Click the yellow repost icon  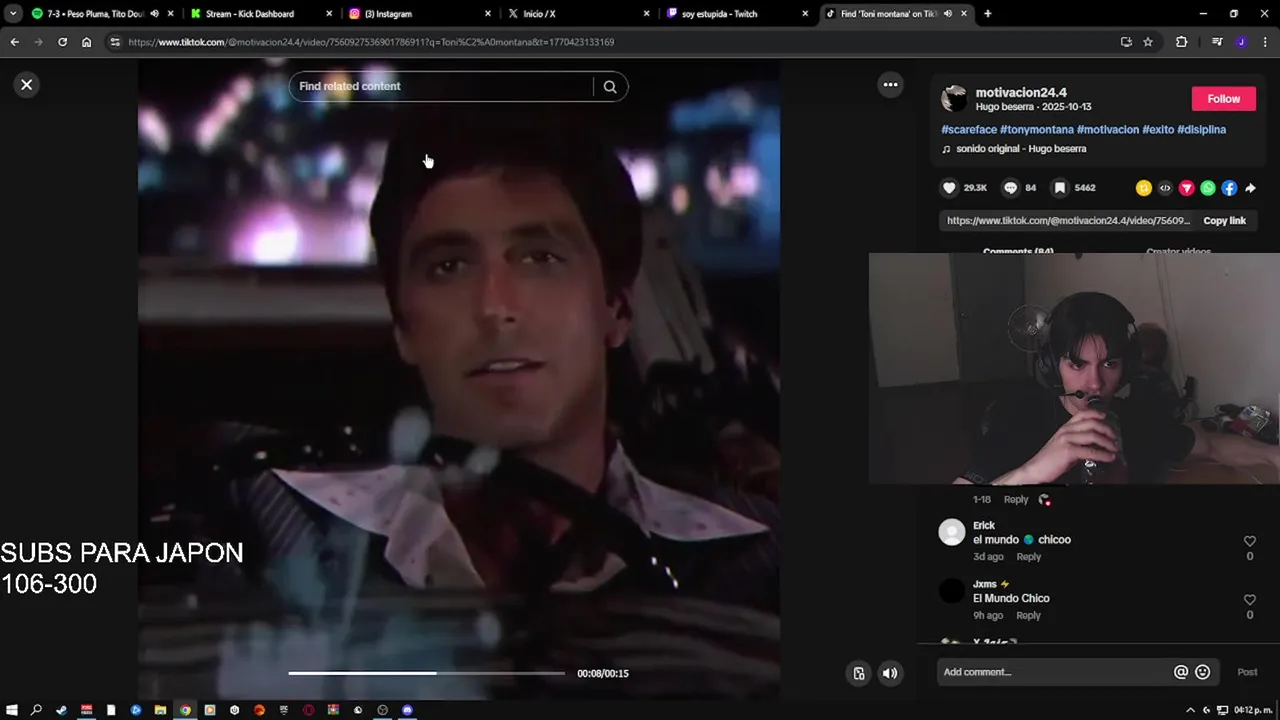click(x=1143, y=188)
